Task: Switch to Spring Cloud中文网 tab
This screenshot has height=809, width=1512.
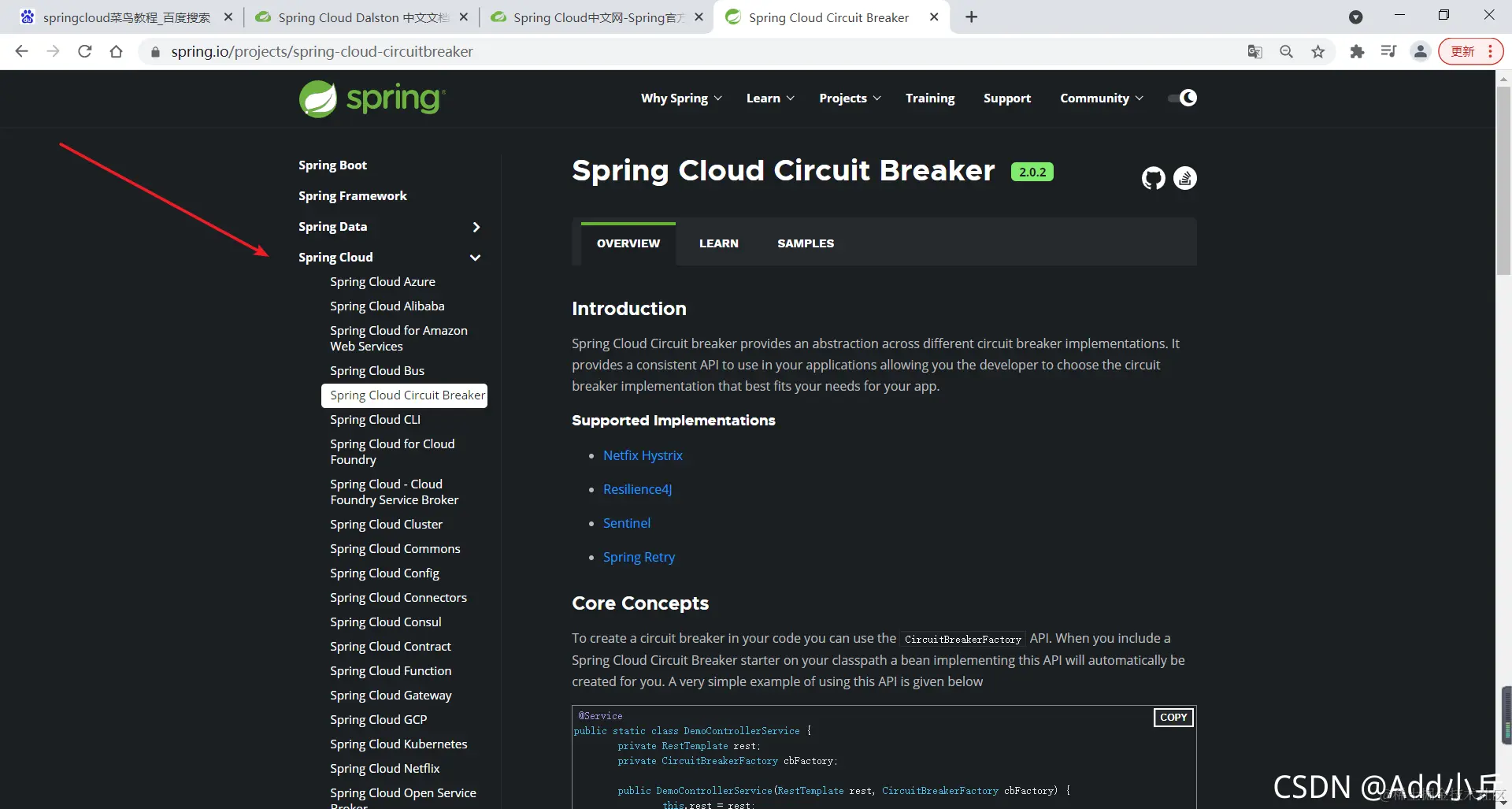Action: 598,17
